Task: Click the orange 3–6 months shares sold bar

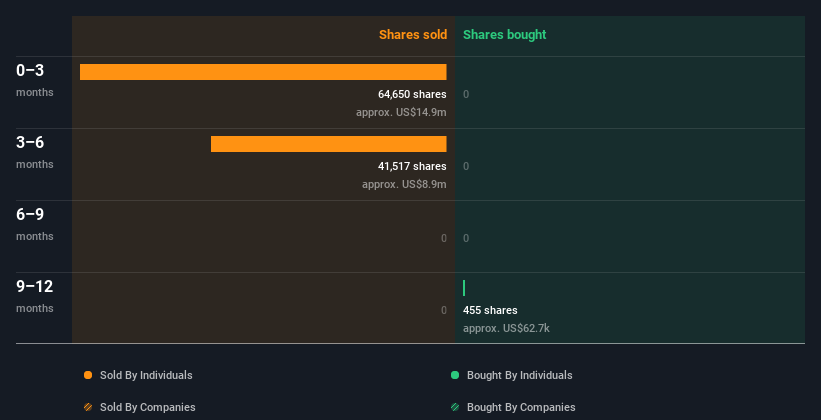Action: click(x=328, y=144)
